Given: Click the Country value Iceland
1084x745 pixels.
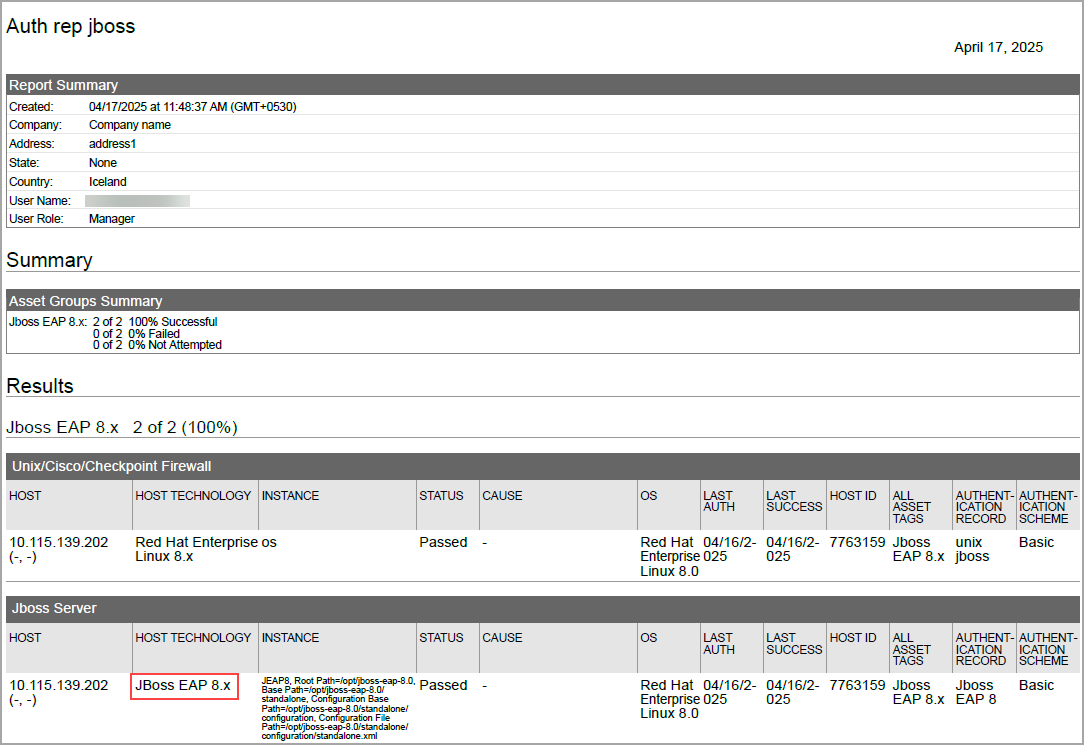Looking at the screenshot, I should coord(108,182).
